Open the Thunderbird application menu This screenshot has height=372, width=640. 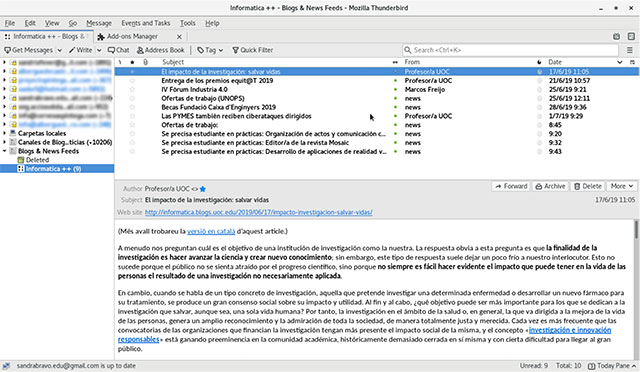(x=630, y=50)
